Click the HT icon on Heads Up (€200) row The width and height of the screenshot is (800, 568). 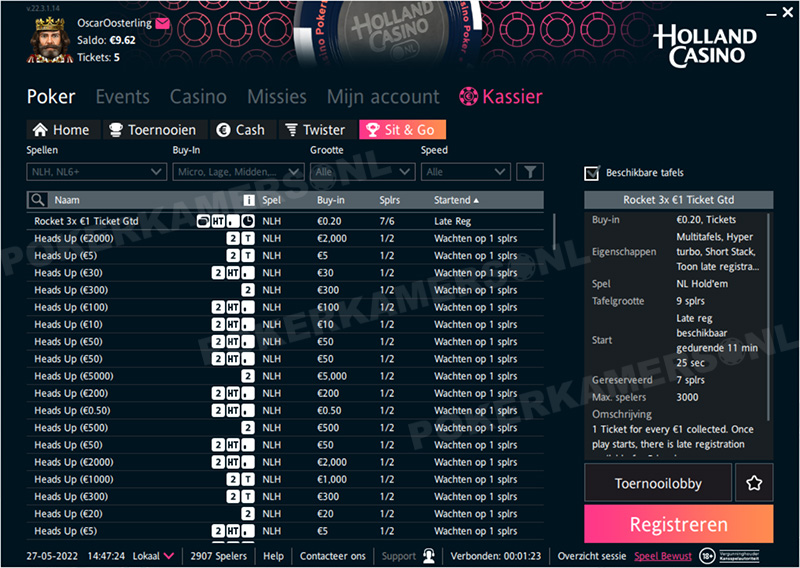pos(233,393)
